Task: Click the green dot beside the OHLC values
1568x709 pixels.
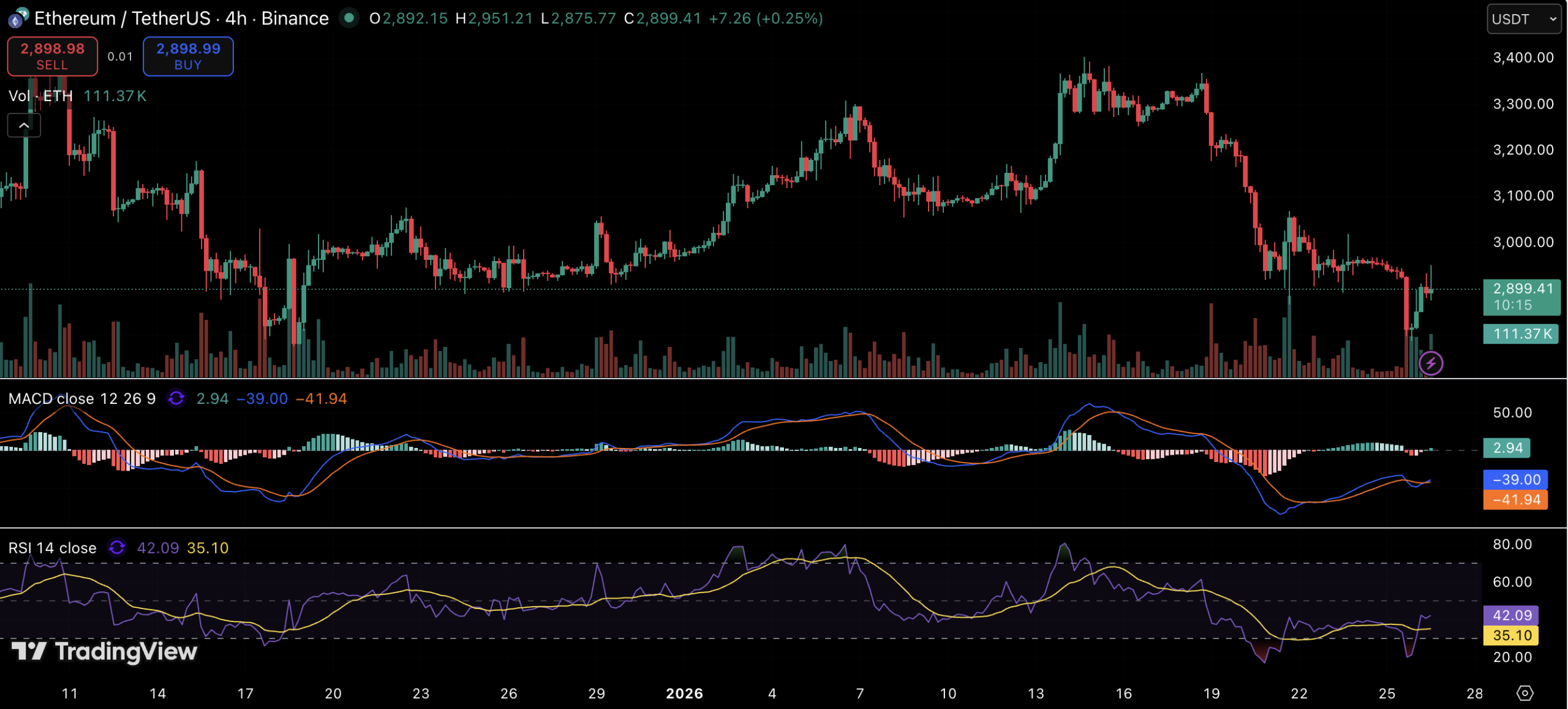Action: (x=349, y=18)
